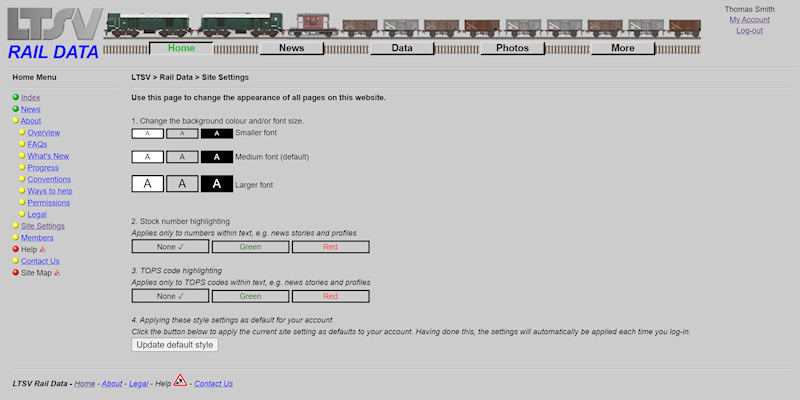
Task: Open the Data navigation tab
Action: [402, 48]
